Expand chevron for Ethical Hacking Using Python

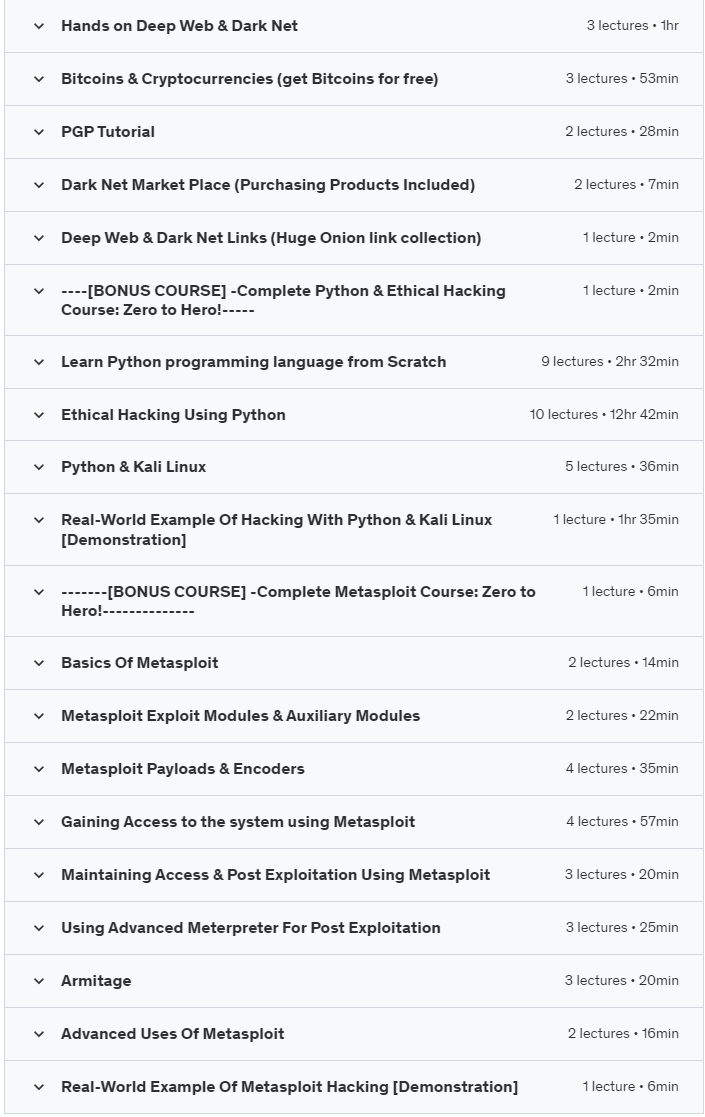39,415
